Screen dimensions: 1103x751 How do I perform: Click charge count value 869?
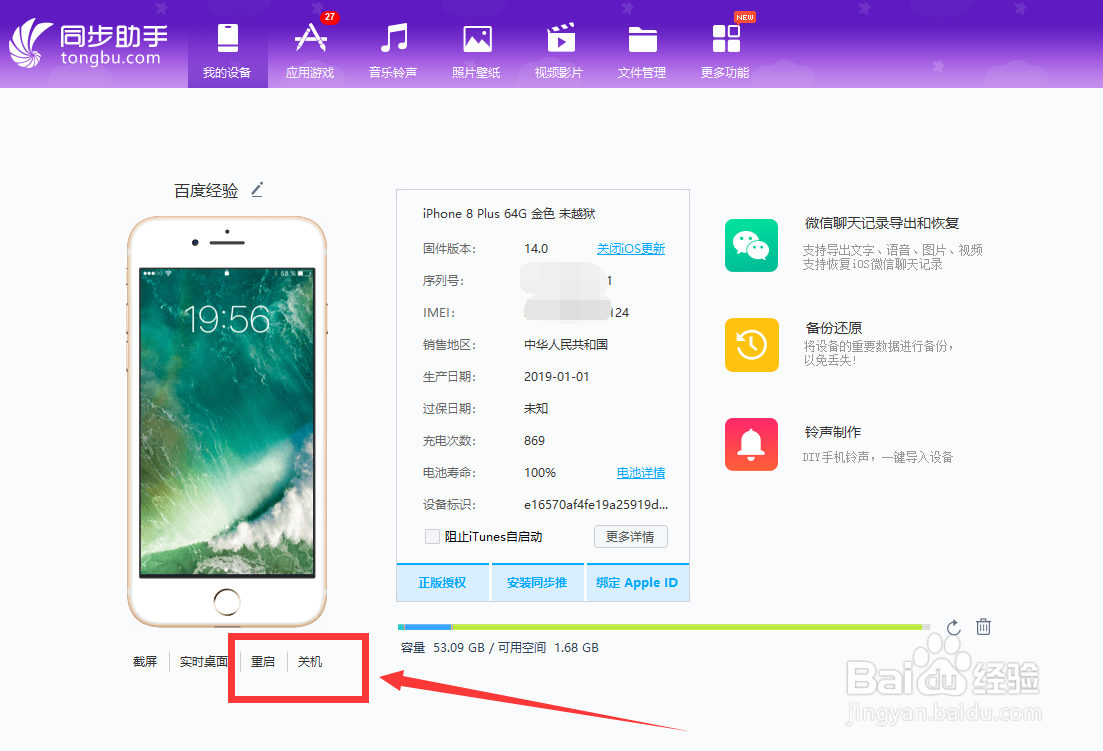click(535, 441)
